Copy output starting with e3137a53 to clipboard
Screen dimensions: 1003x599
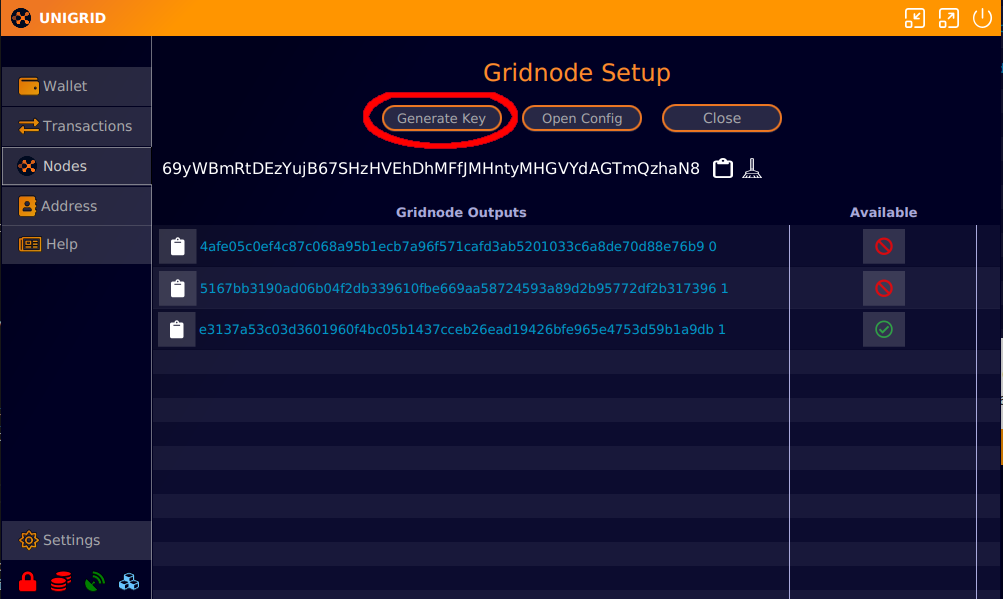click(x=177, y=330)
